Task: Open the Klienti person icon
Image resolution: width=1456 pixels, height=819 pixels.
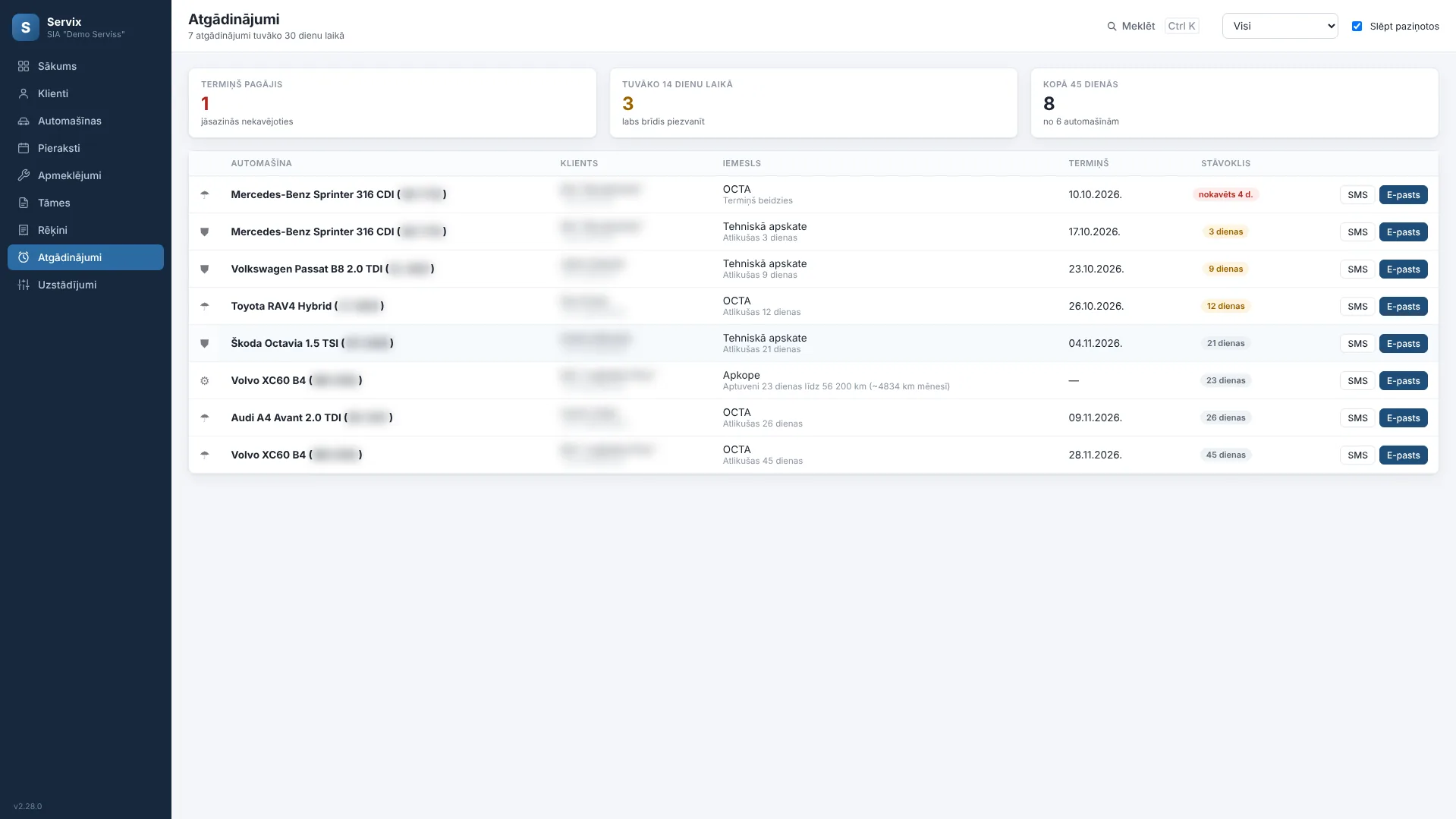Action: pyautogui.click(x=24, y=93)
